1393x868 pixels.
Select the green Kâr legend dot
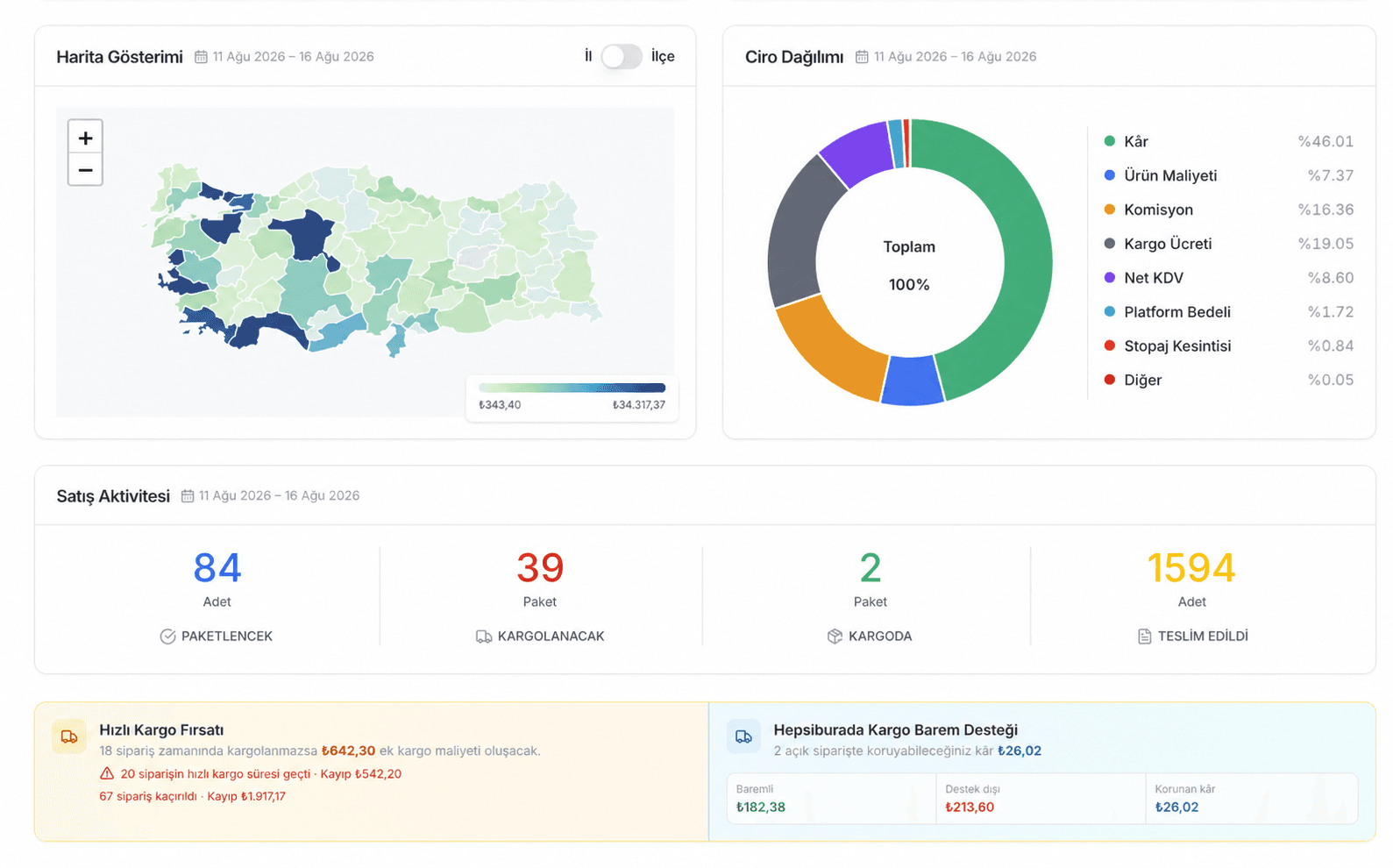(x=1109, y=141)
